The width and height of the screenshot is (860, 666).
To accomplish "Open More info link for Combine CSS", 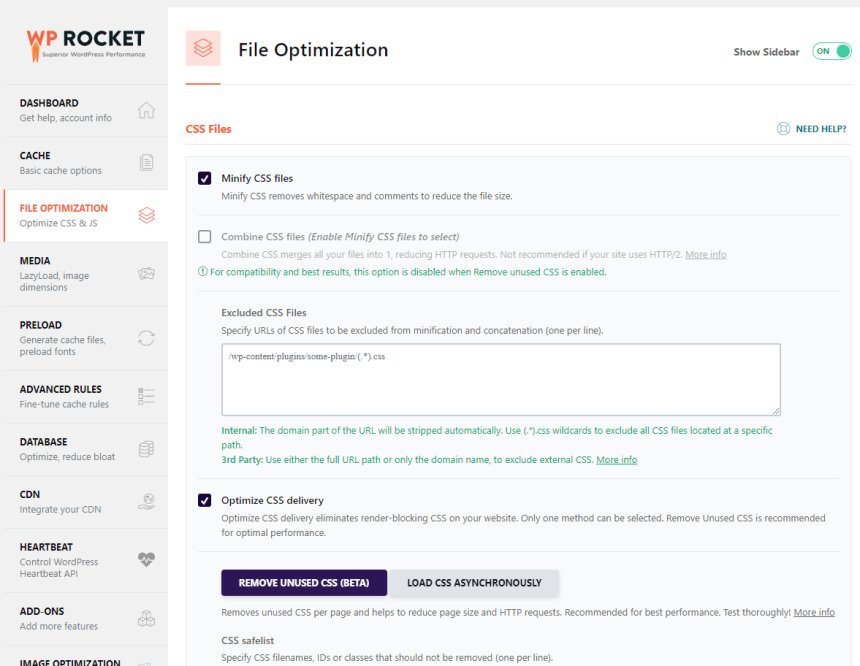I will pyautogui.click(x=705, y=255).
